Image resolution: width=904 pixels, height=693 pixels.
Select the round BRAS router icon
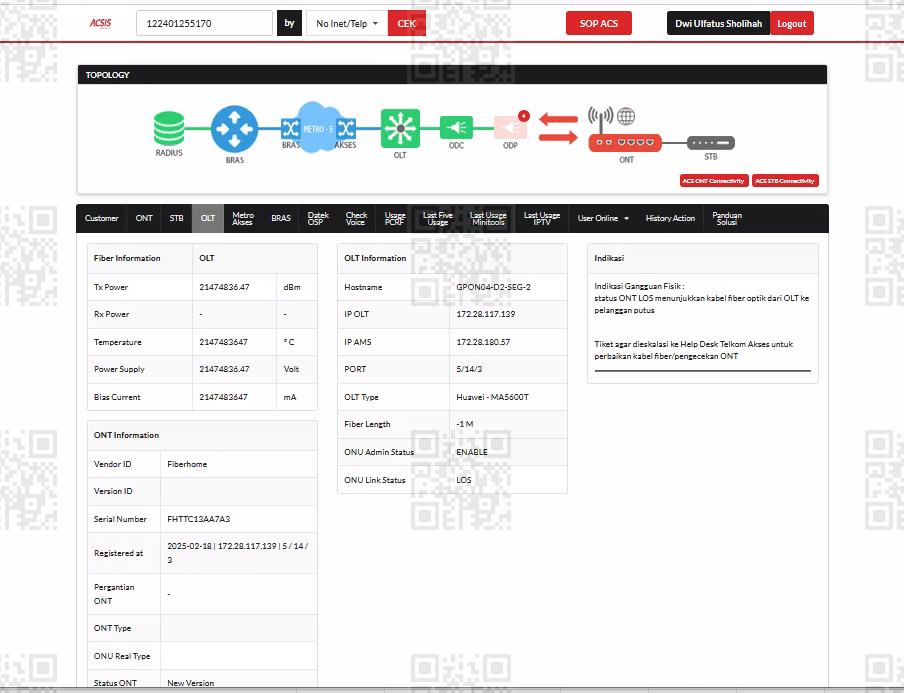[234, 129]
